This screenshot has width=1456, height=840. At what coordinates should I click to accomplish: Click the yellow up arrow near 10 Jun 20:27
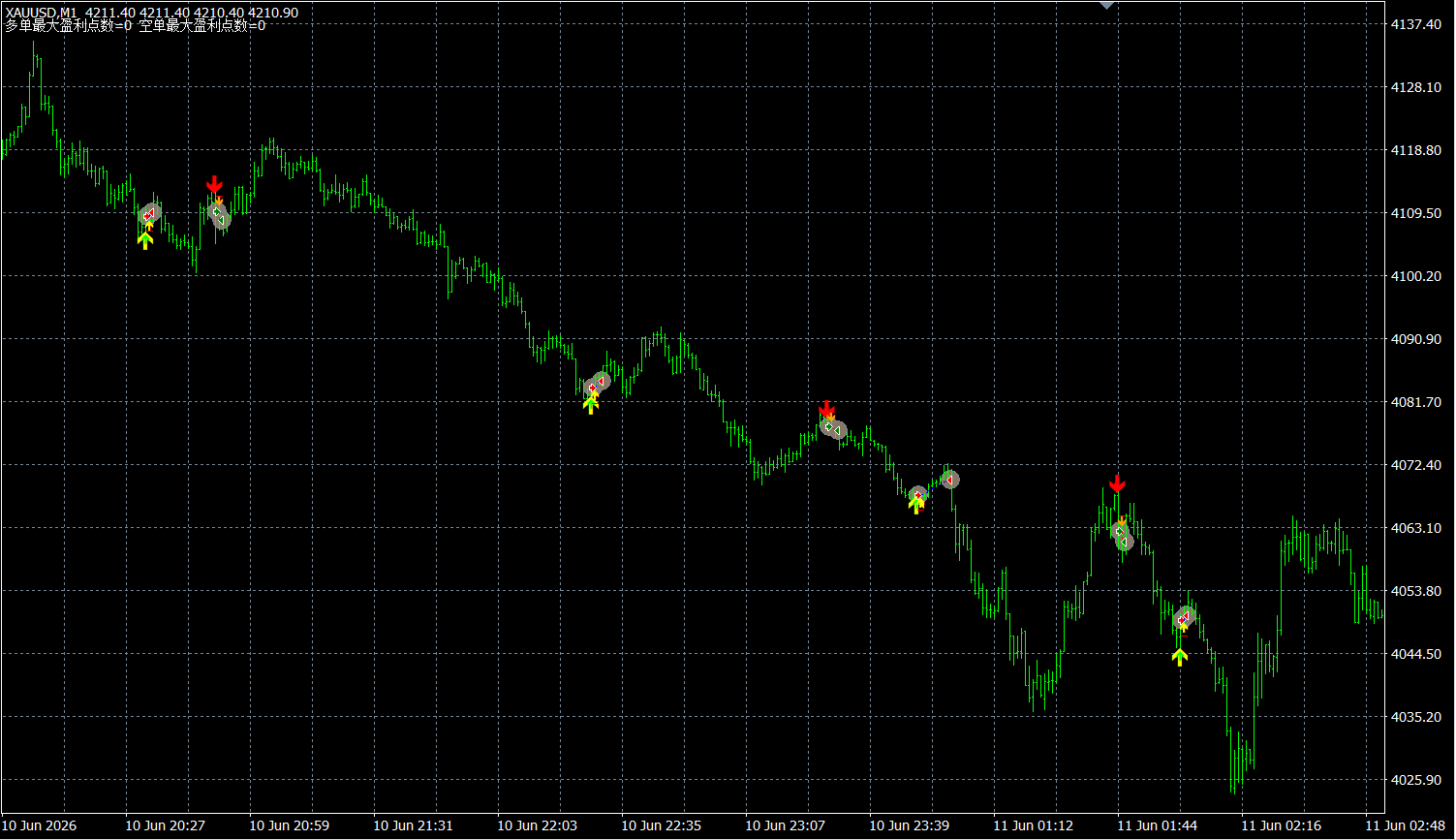(x=145, y=240)
